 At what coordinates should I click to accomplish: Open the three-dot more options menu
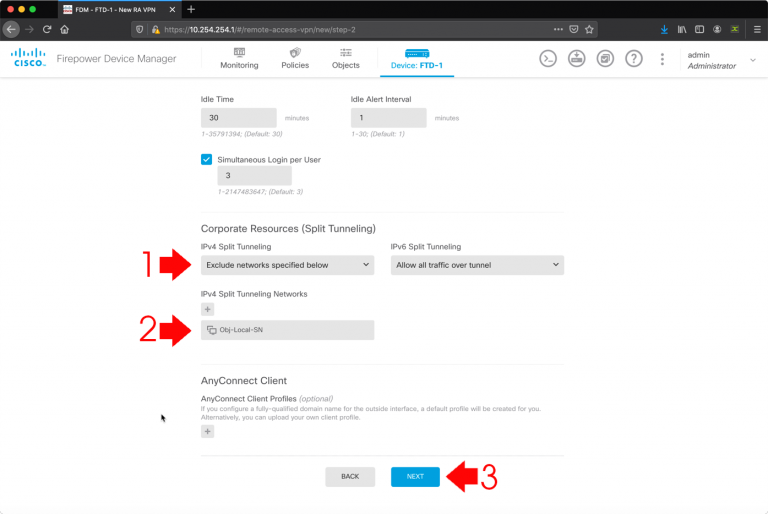tap(662, 59)
